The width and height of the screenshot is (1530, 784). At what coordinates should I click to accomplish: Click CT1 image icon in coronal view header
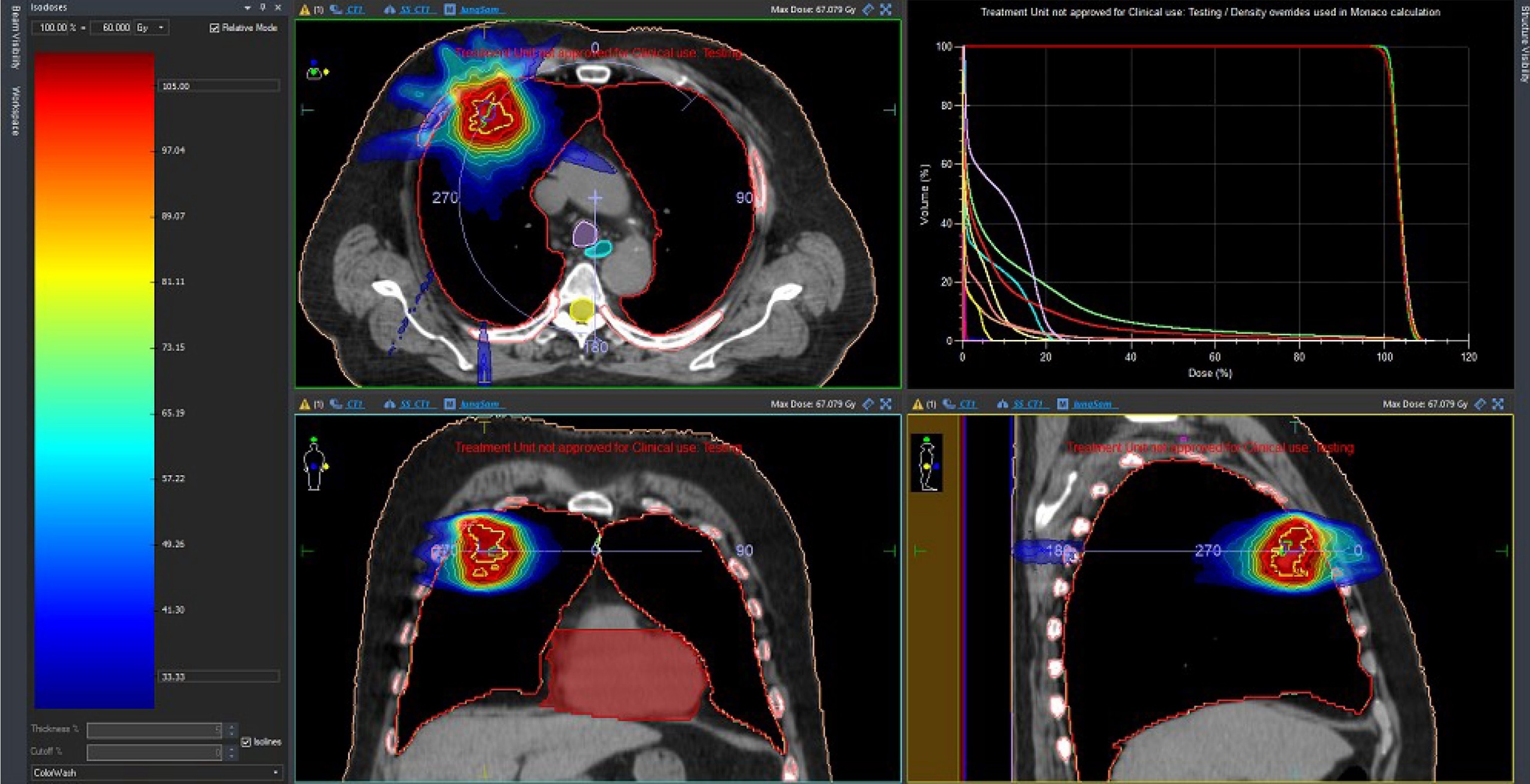[x=336, y=405]
